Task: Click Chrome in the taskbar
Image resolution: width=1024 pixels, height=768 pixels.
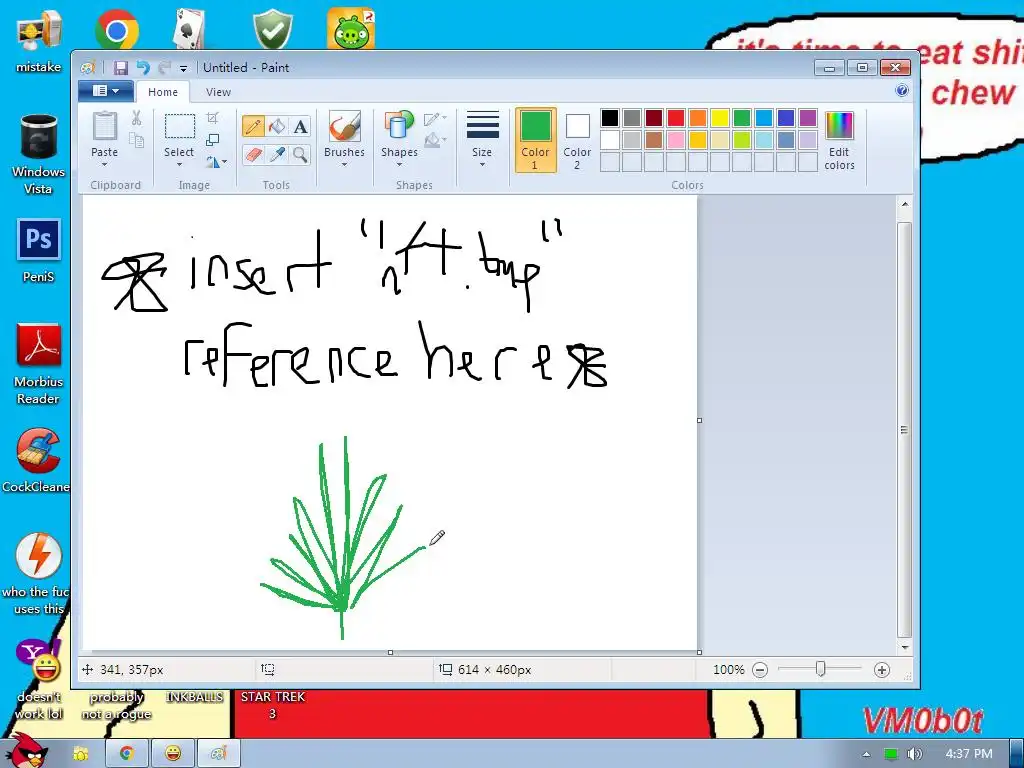Action: point(127,754)
